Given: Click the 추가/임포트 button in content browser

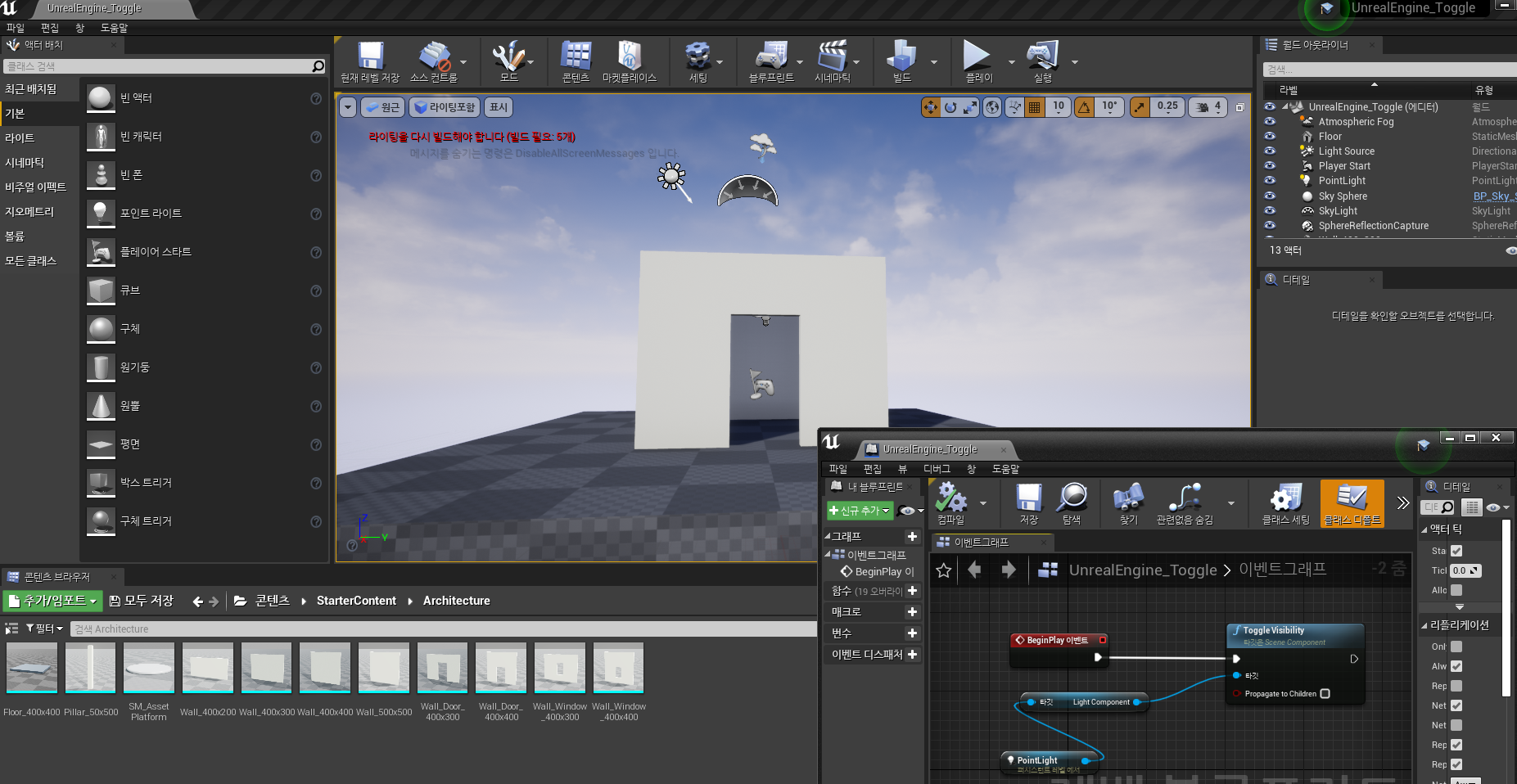Looking at the screenshot, I should 53,601.
